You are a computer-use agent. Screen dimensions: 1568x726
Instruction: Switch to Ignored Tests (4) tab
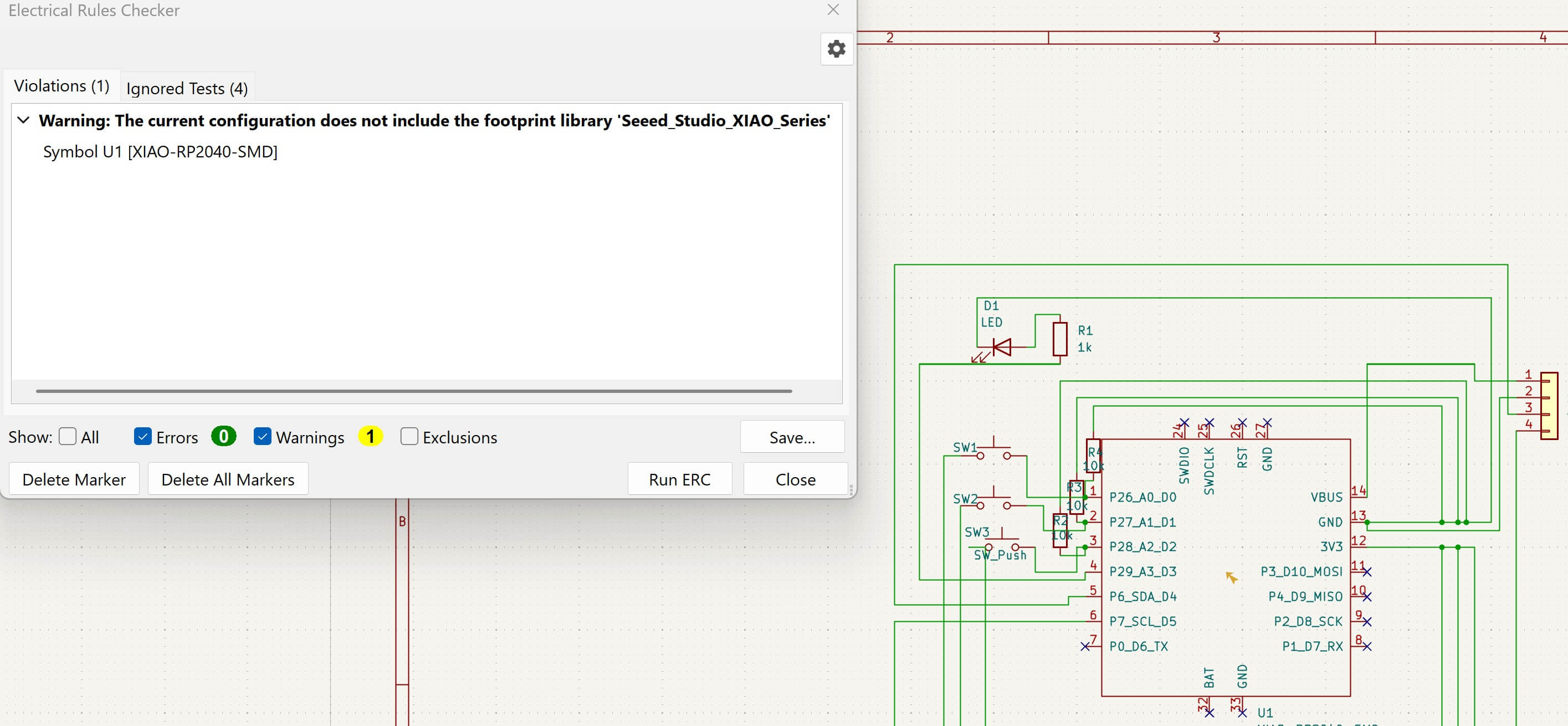click(x=187, y=89)
